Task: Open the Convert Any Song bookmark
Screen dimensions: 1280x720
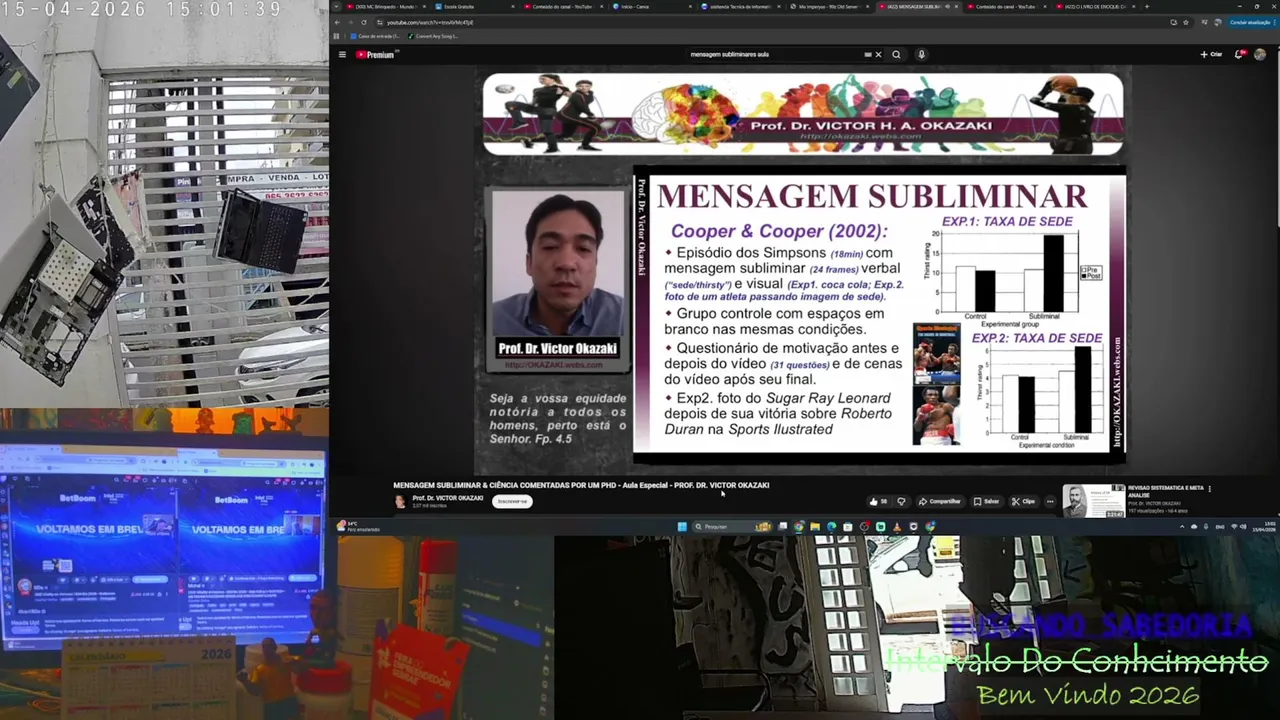Action: [434, 36]
